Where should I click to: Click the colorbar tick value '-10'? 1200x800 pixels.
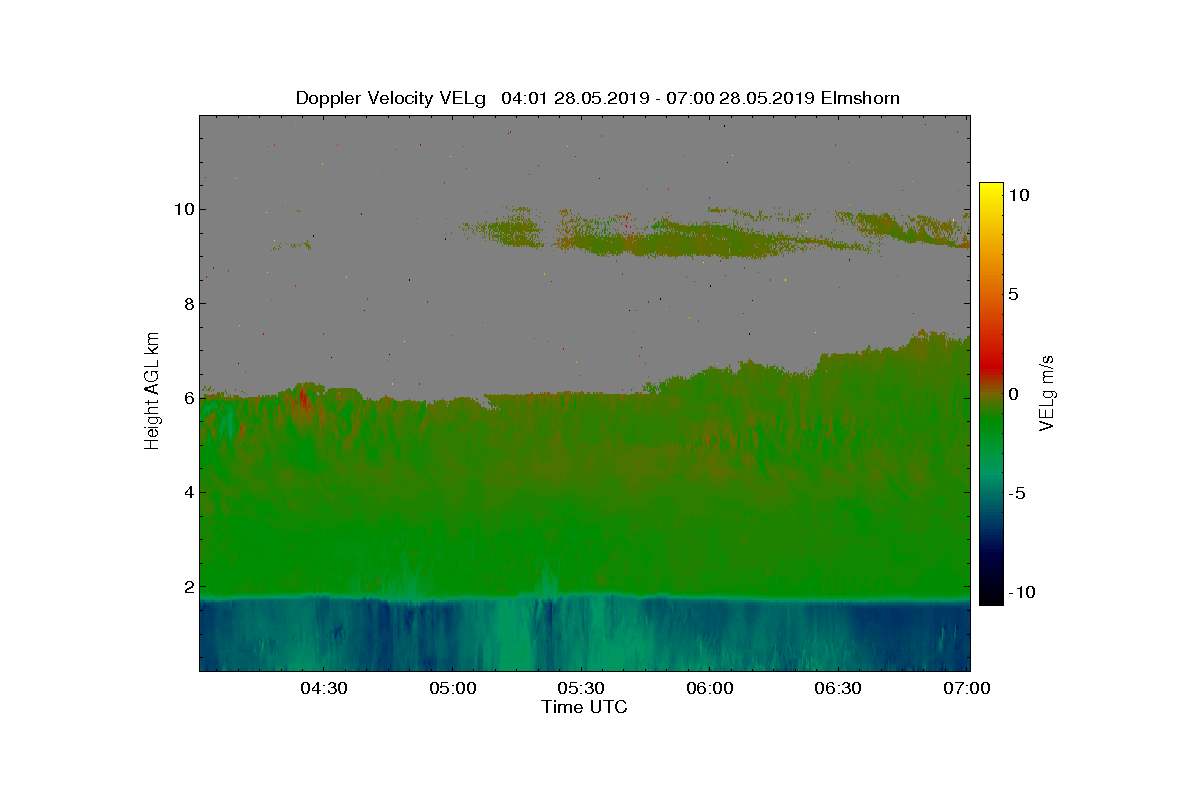coord(1020,592)
